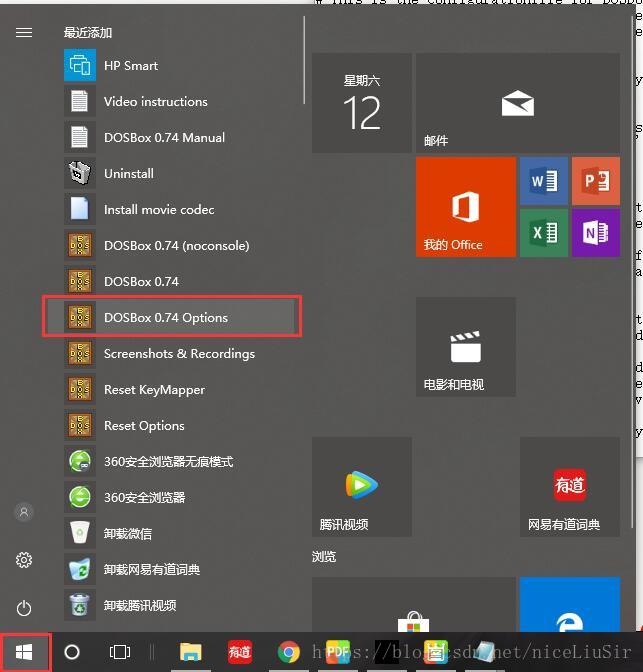Open the HP Smart app icon
Viewport: 643px width, 672px height.
pyautogui.click(x=80, y=65)
